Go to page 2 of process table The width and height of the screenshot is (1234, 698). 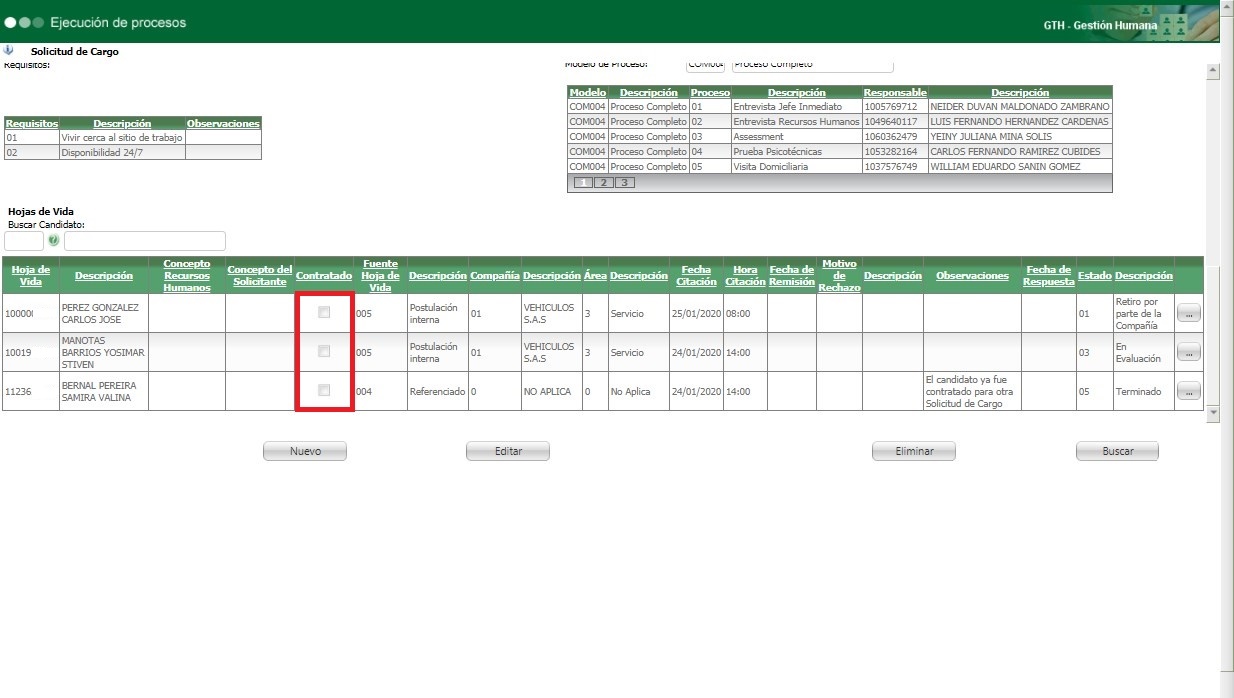[x=603, y=183]
